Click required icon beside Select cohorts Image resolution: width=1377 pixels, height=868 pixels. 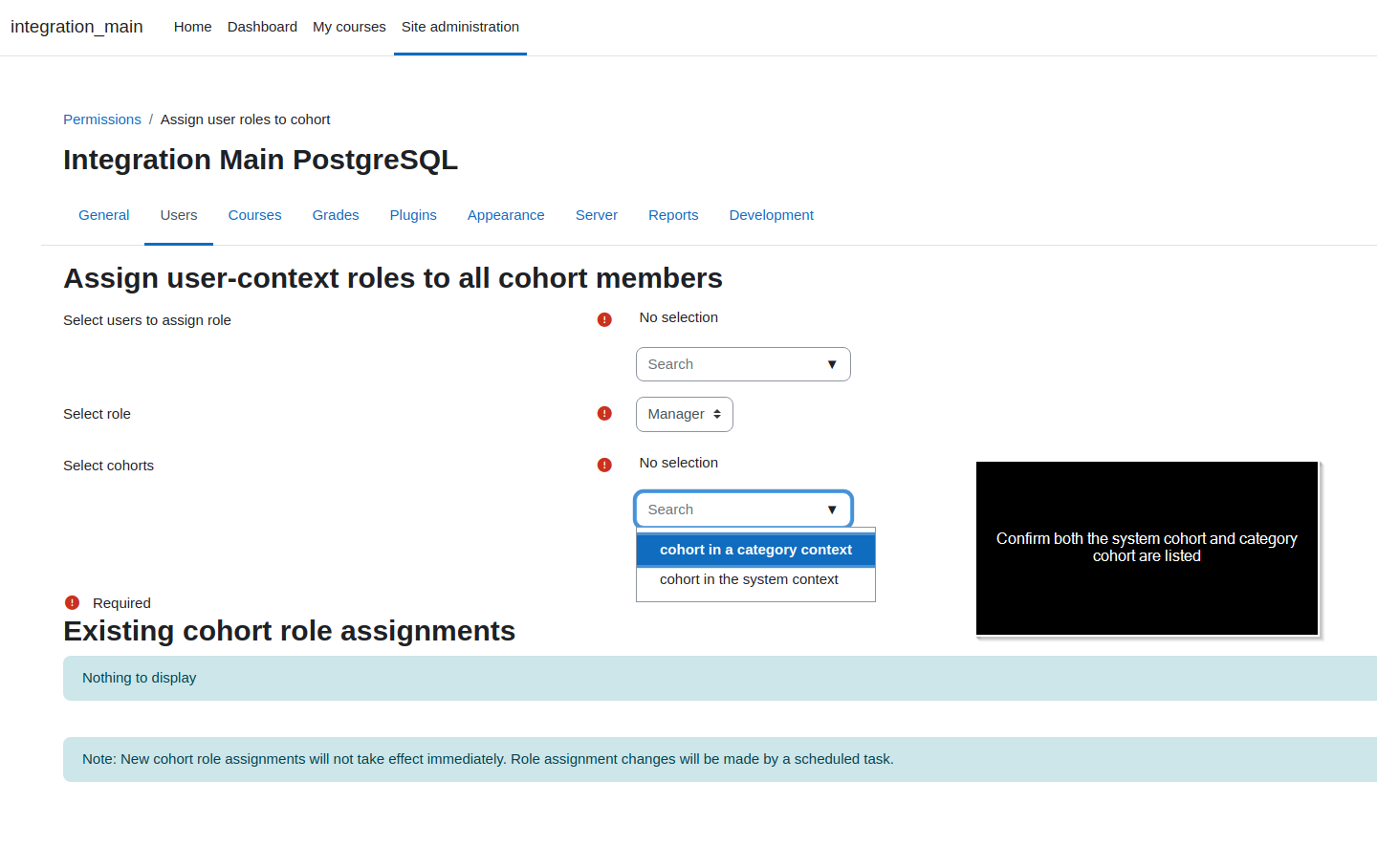[x=604, y=465]
